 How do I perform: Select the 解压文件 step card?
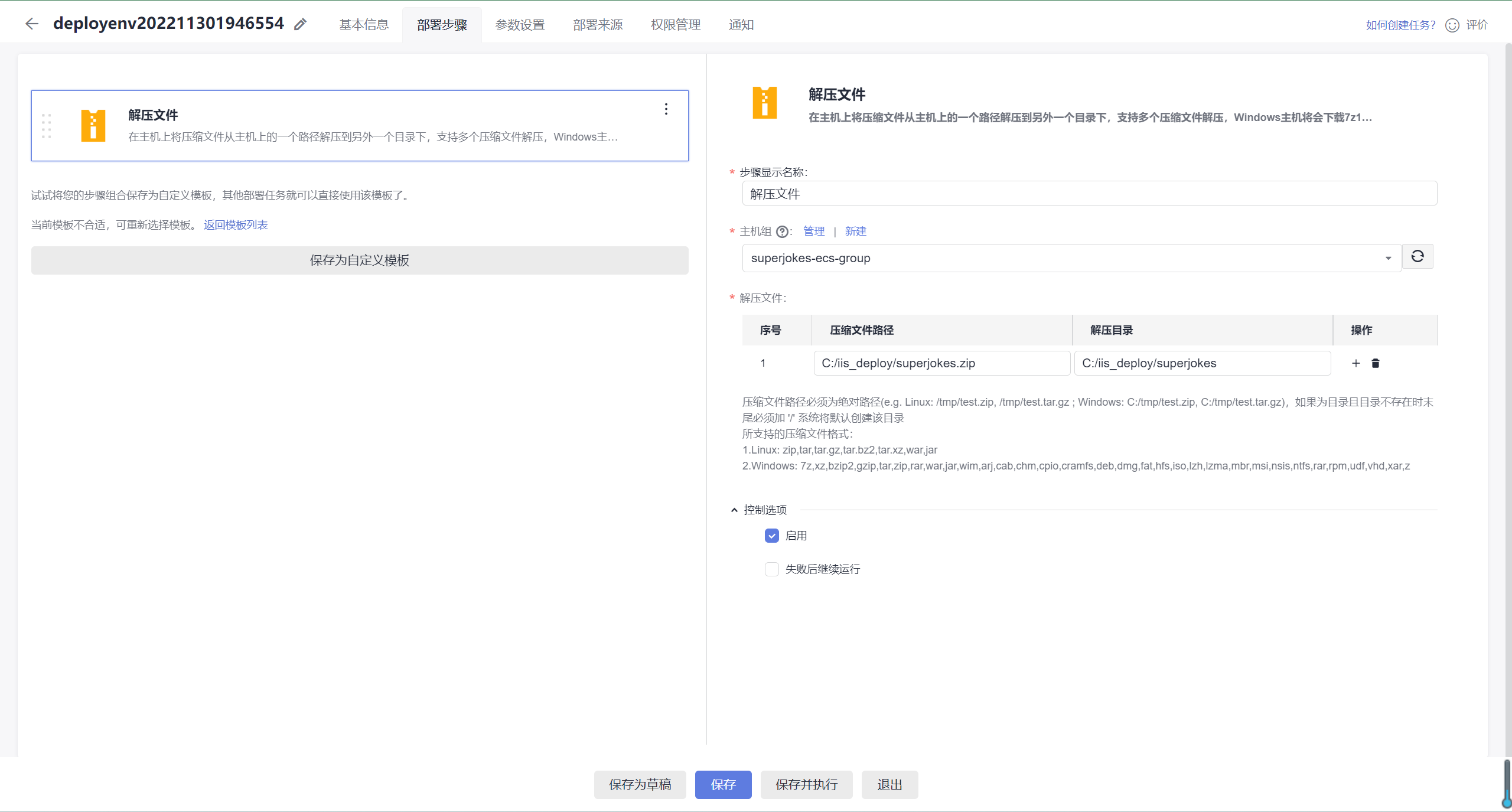coord(360,126)
